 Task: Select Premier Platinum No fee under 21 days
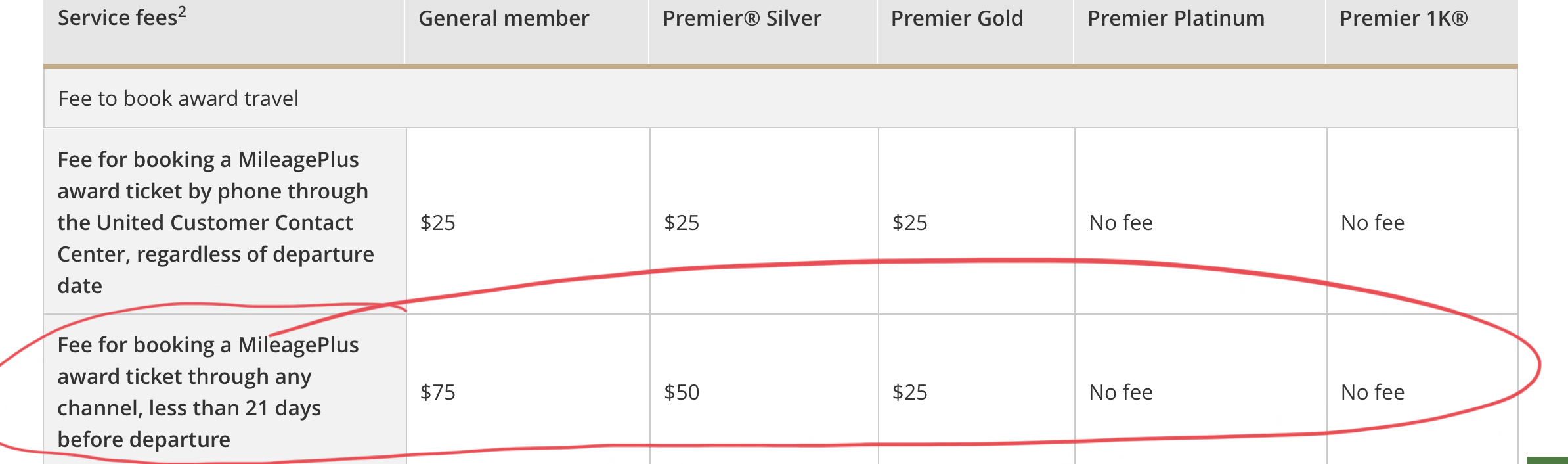tap(1121, 392)
